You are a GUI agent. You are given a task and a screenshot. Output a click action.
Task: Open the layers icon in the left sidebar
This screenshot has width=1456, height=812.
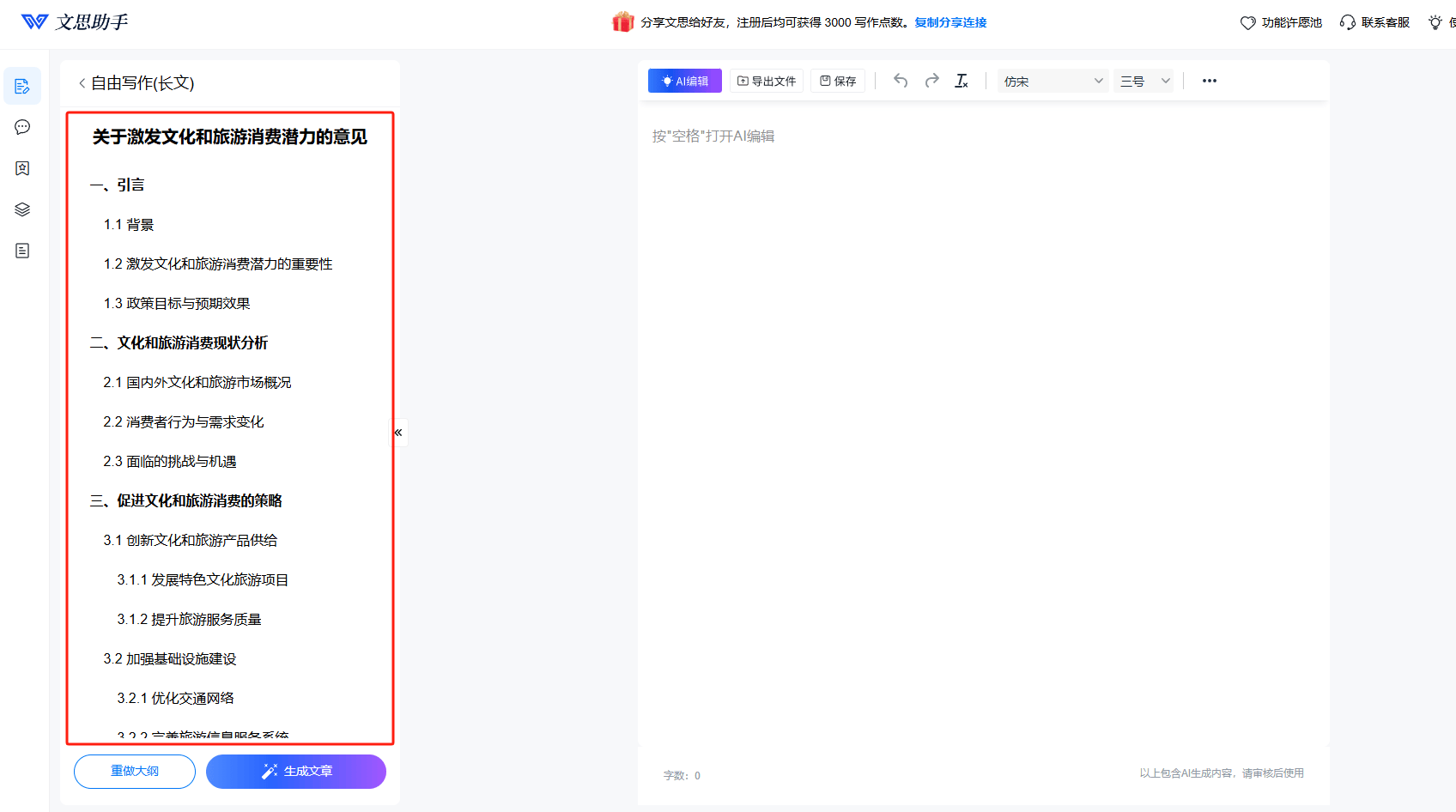(22, 209)
